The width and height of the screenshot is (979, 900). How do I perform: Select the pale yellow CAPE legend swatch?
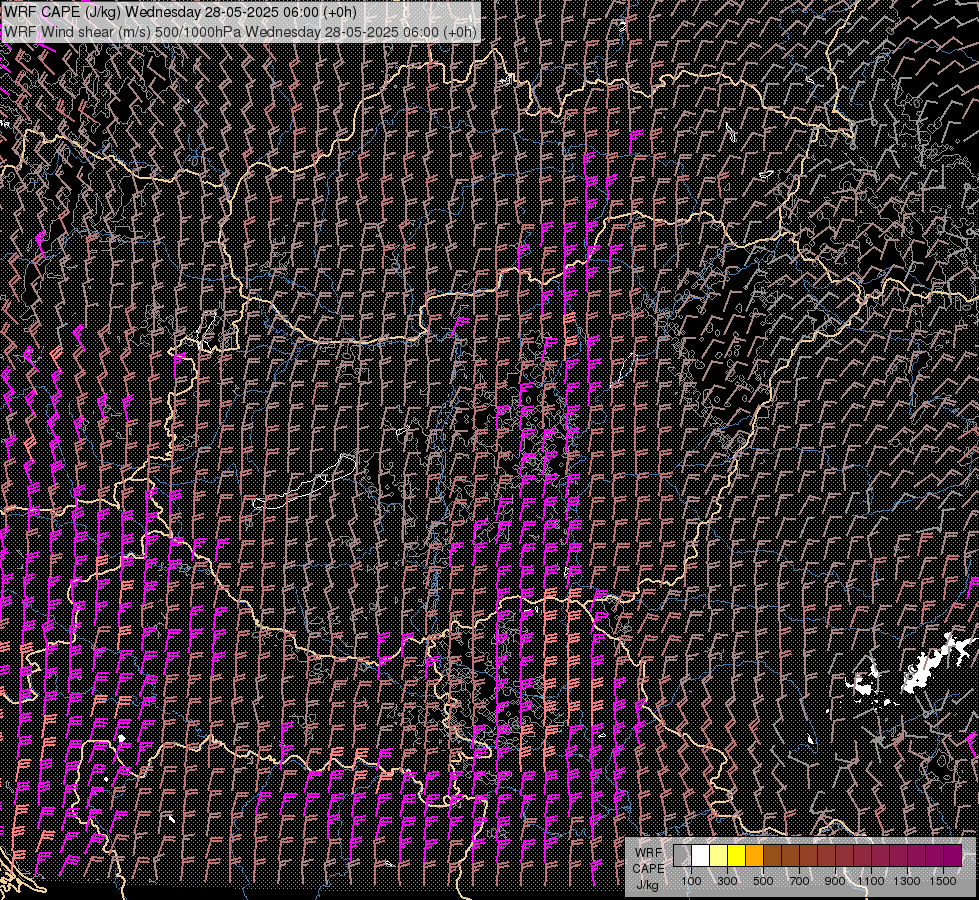tap(719, 855)
